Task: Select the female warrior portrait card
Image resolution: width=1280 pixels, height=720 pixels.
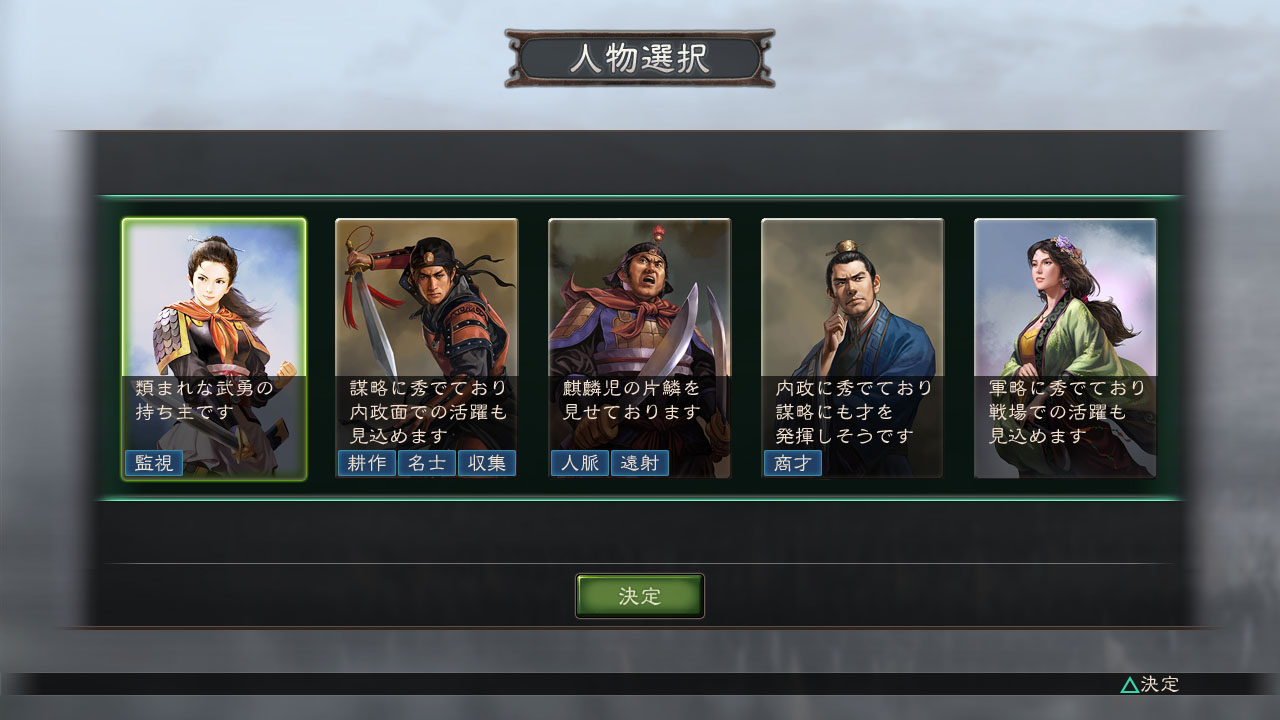Action: coord(214,349)
